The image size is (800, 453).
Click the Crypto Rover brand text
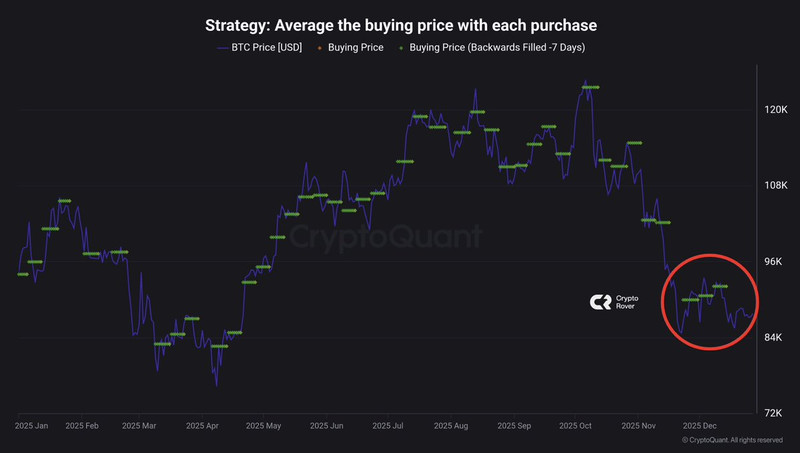click(x=627, y=303)
